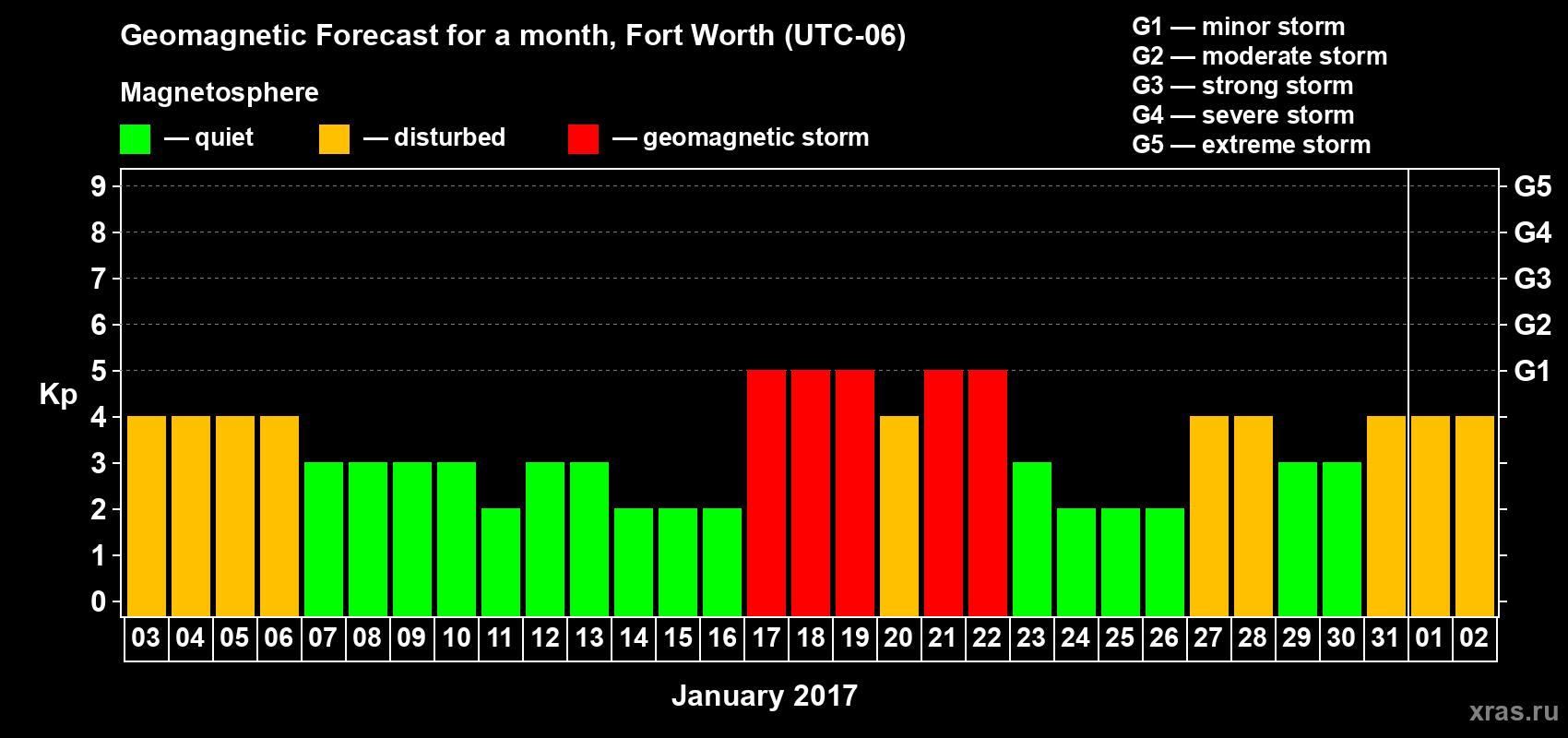Click the green bar above date 11
The image size is (1568, 738).
501,563
